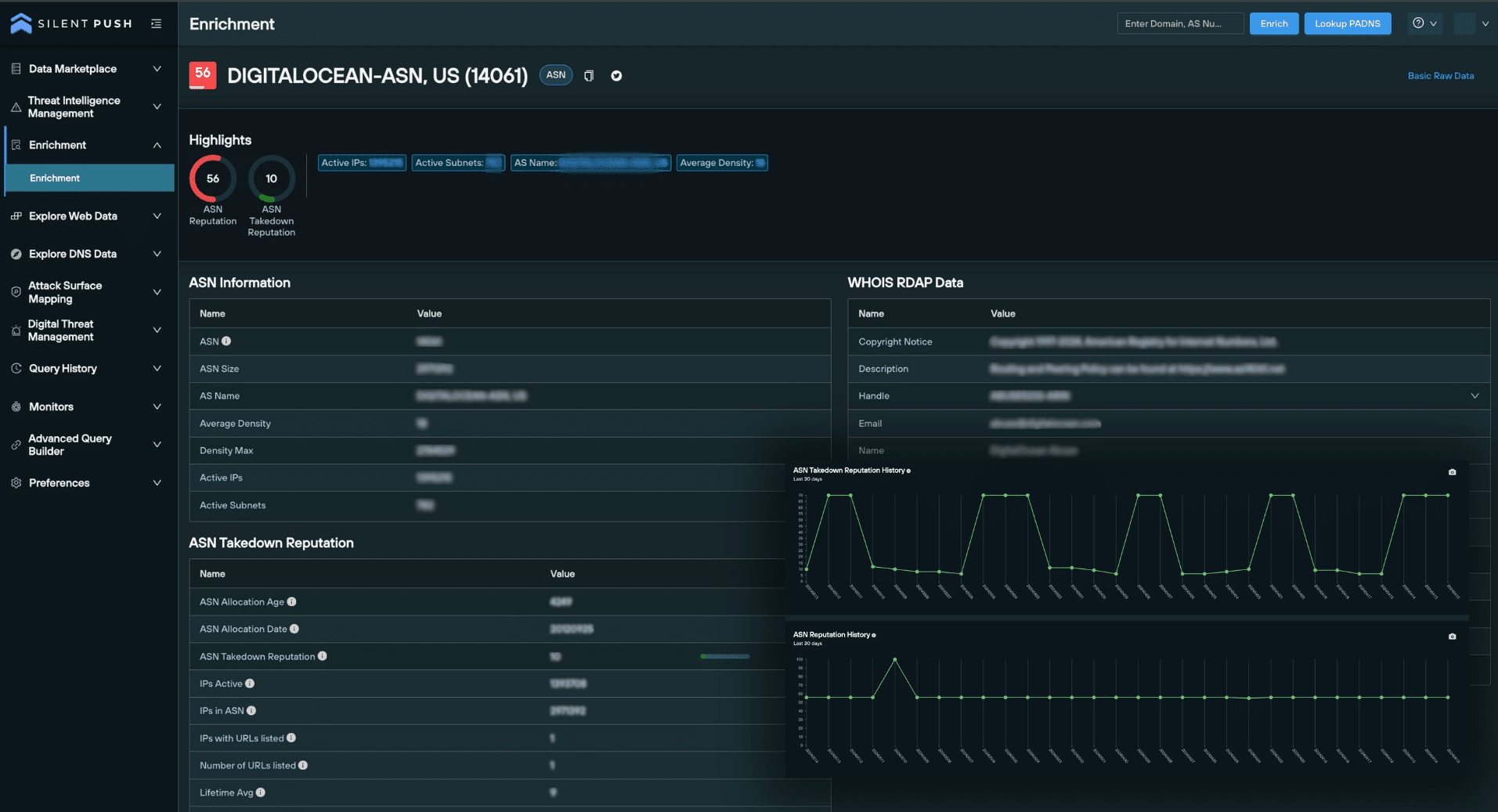Click the user avatar thumbnail

pos(1464,23)
